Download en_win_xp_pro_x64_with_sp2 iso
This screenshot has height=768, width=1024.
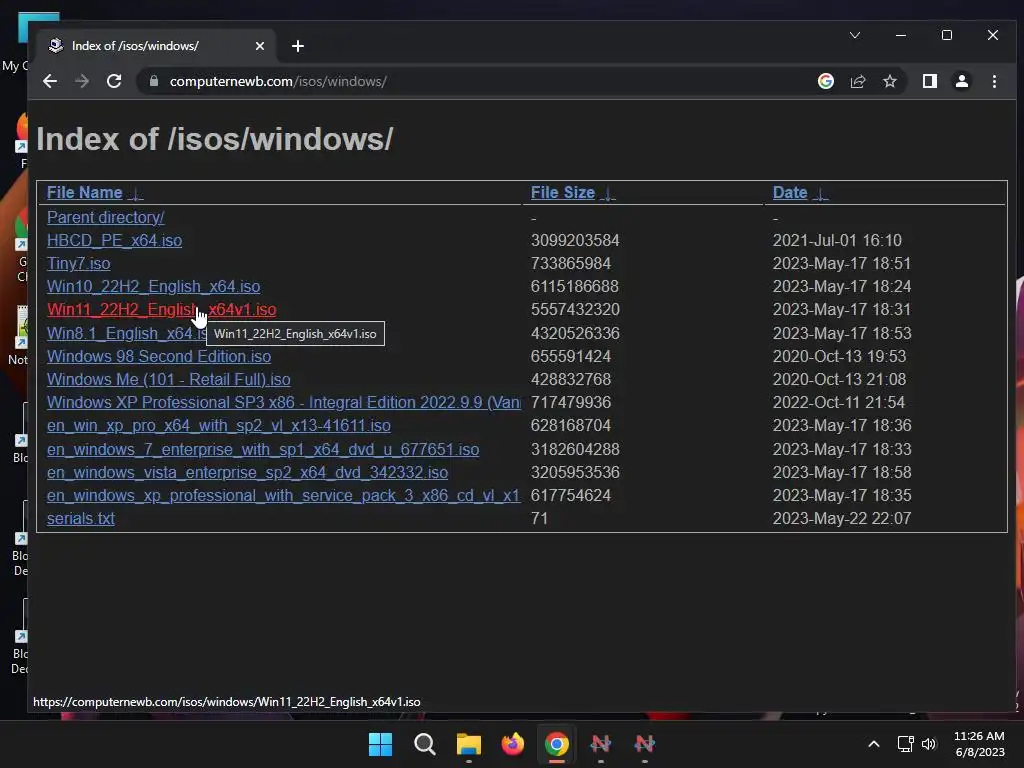click(x=219, y=426)
